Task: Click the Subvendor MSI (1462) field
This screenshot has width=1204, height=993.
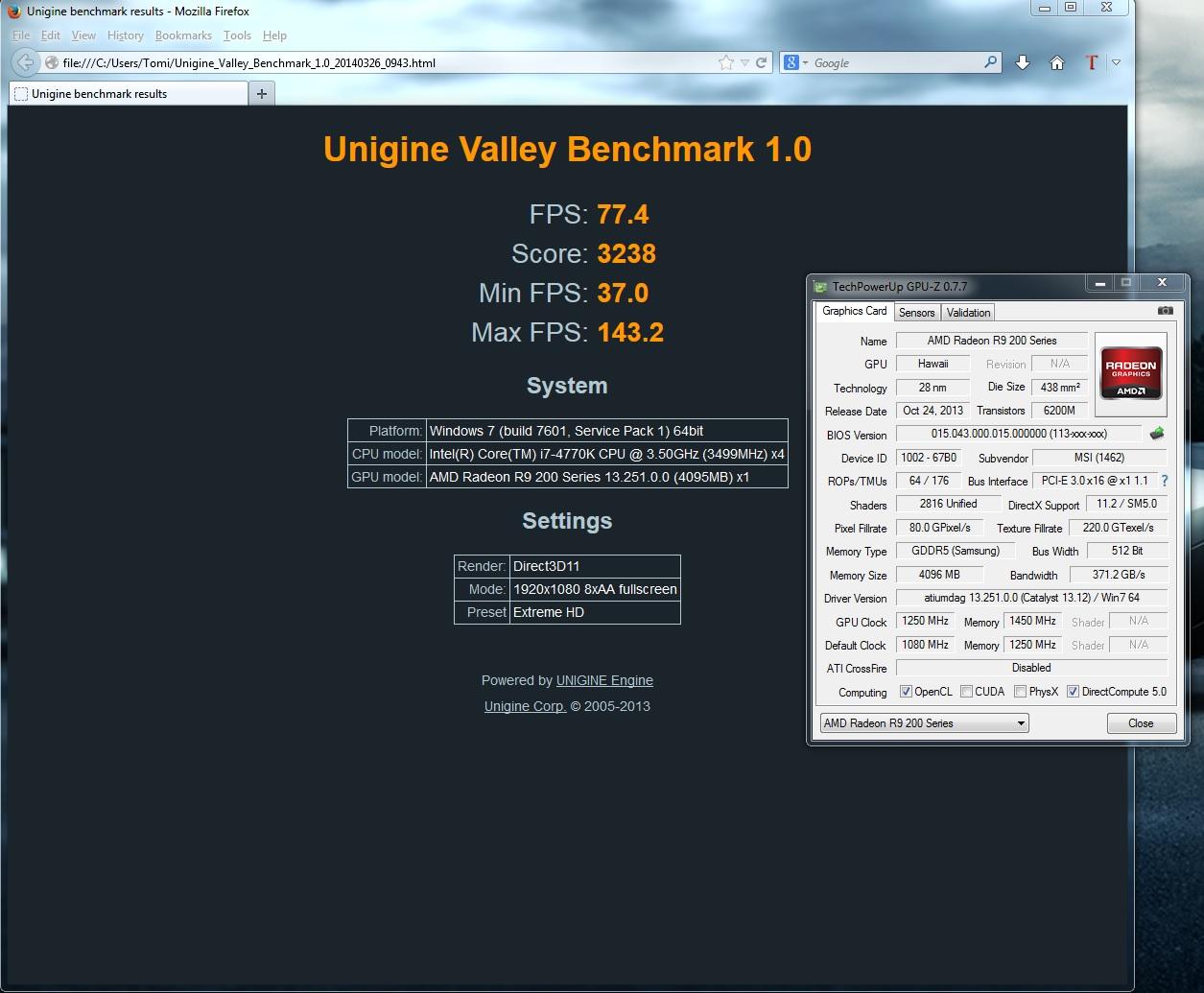Action: pos(1099,458)
